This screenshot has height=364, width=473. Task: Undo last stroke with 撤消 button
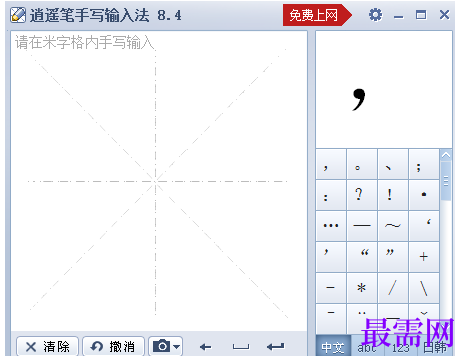tap(113, 347)
